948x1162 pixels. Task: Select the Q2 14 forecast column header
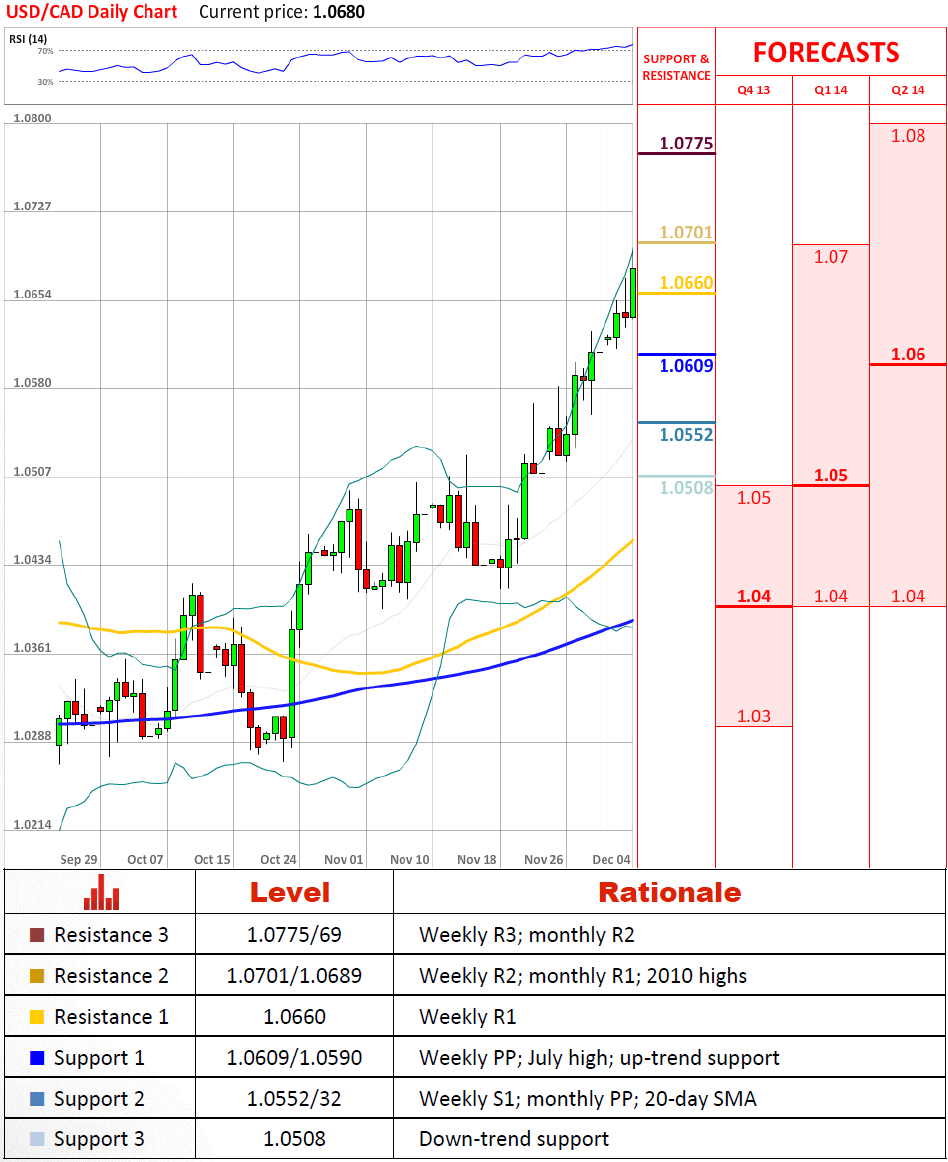pyautogui.click(x=908, y=90)
